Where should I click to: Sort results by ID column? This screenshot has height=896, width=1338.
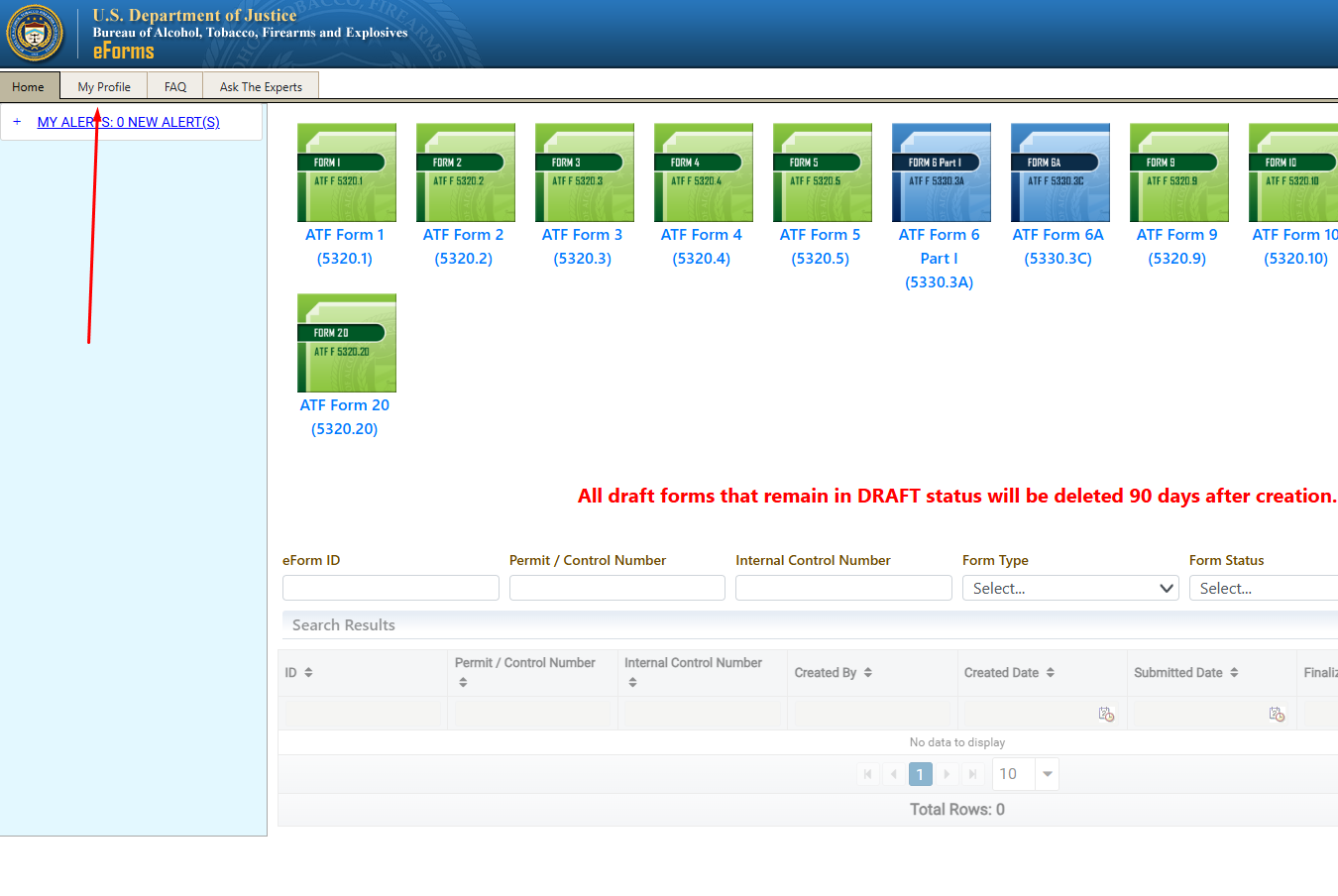(x=308, y=673)
